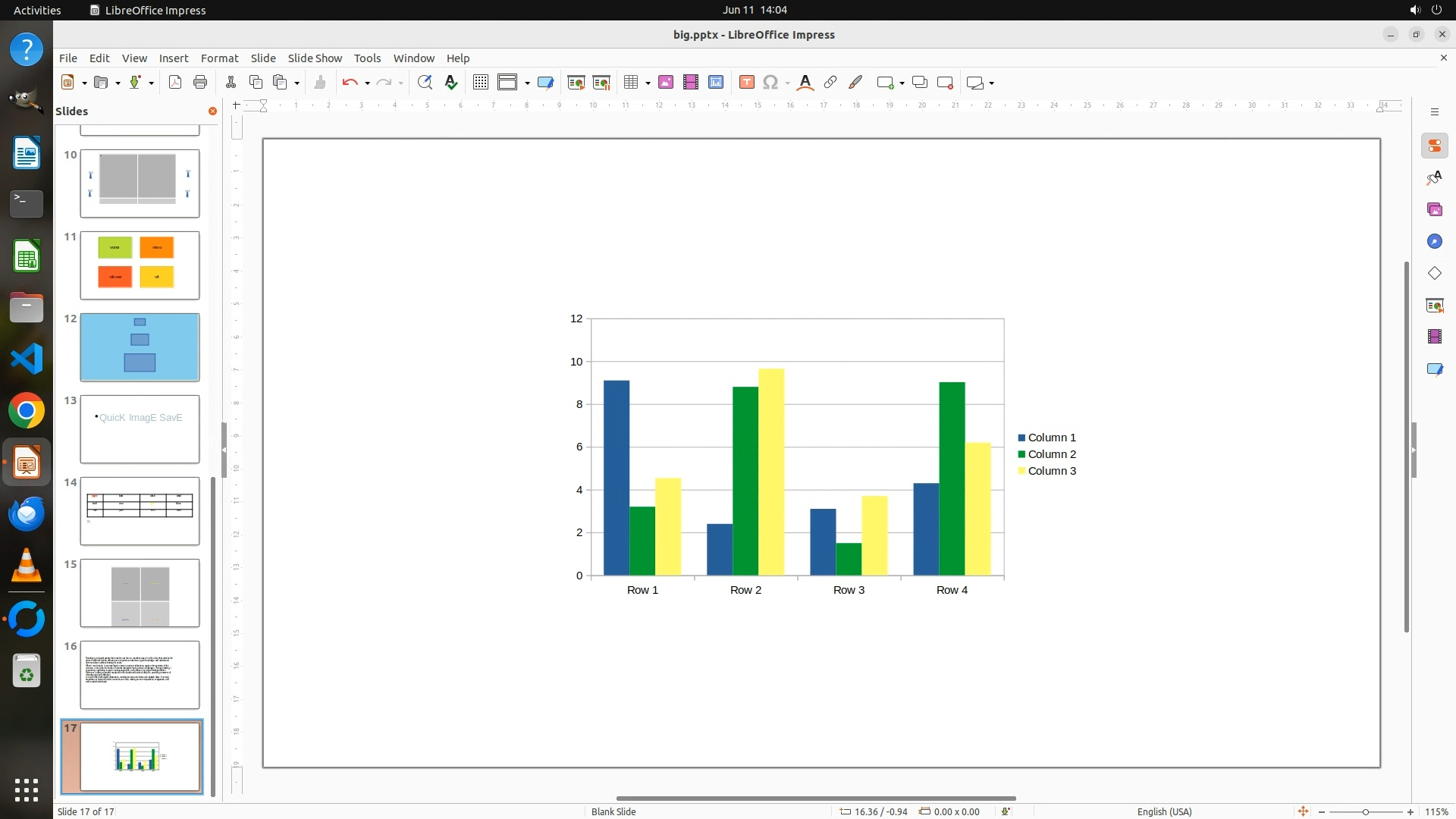This screenshot has width=1456, height=819.
Task: Close the Slides panel
Action: click(x=212, y=111)
